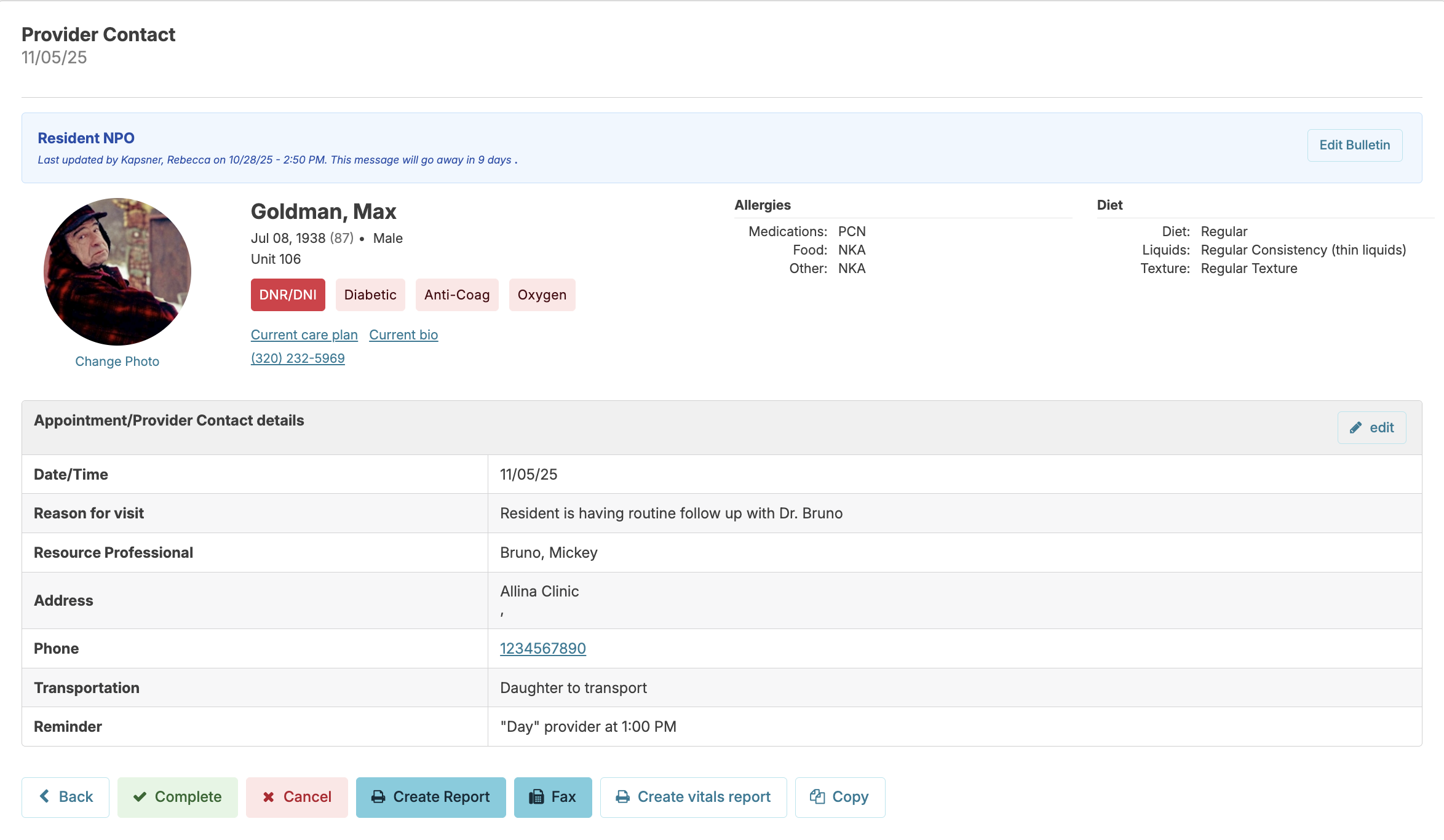
Task: Click the back chevron icon
Action: [x=45, y=796]
